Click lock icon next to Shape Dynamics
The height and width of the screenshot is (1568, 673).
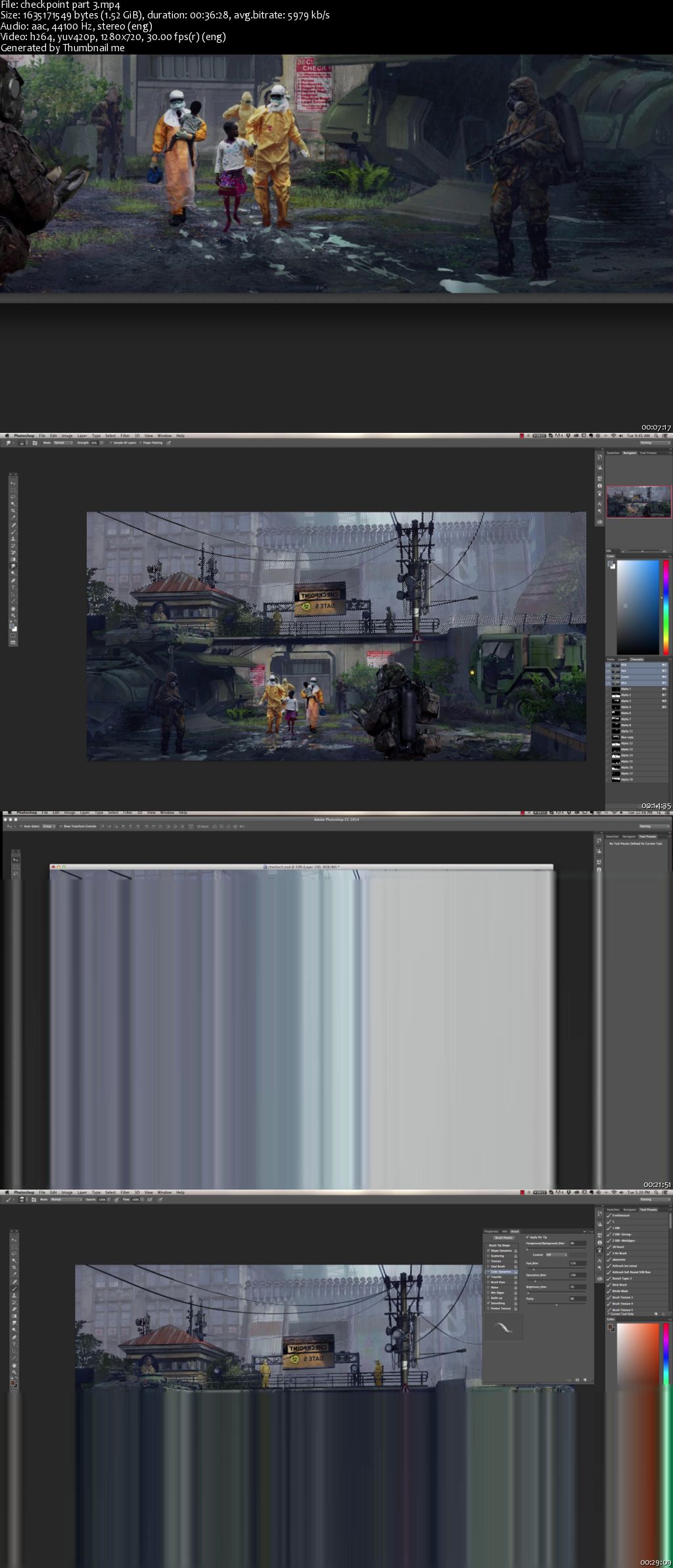click(x=516, y=1251)
